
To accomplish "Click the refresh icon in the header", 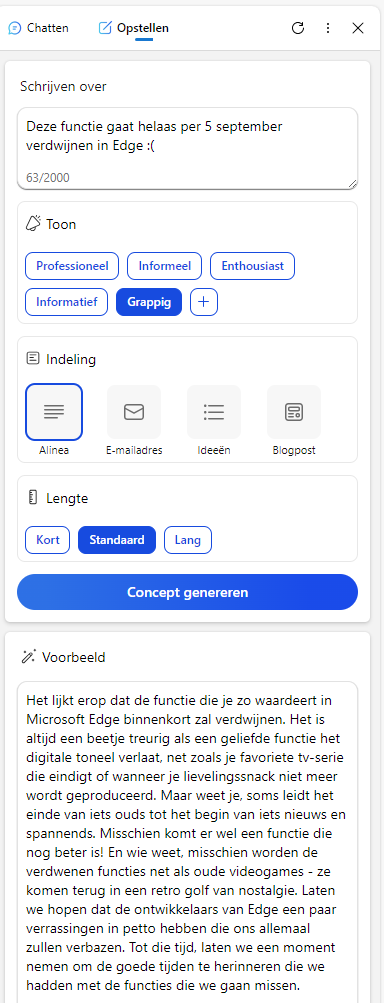I will [x=298, y=28].
